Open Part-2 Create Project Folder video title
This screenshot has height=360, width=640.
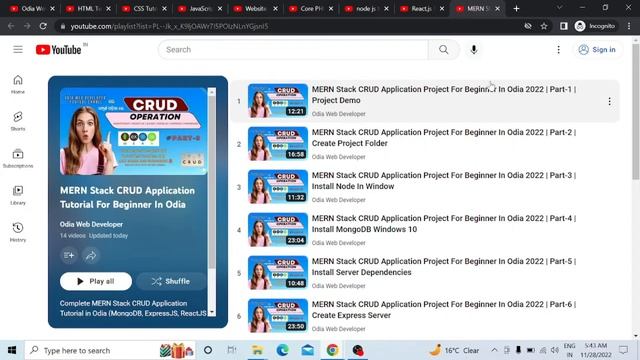tap(443, 138)
